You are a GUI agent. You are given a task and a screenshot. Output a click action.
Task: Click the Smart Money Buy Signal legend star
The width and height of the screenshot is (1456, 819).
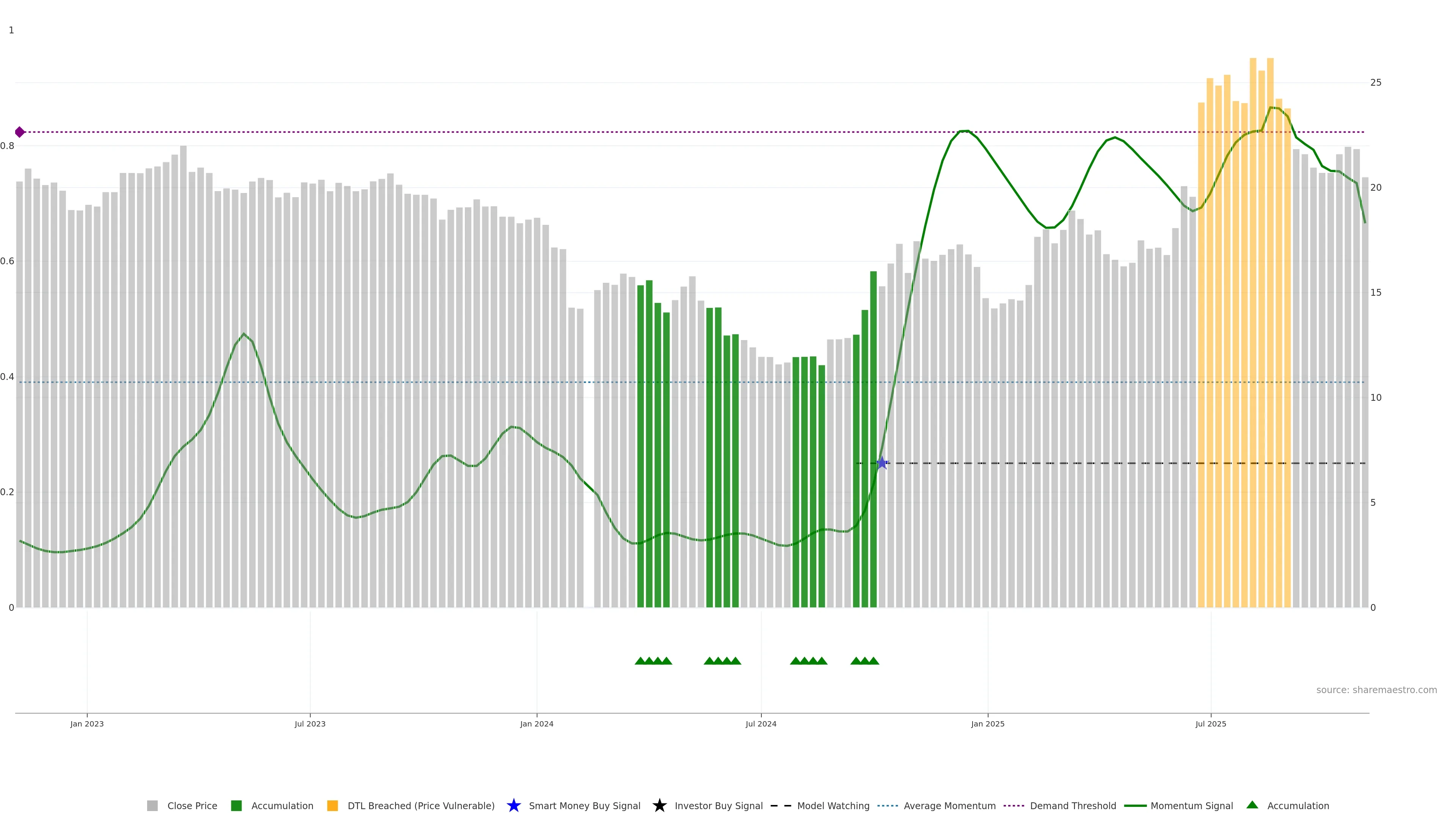pyautogui.click(x=513, y=805)
